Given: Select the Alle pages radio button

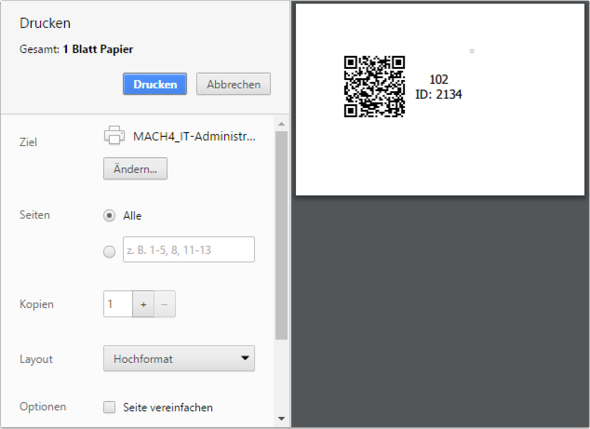Looking at the screenshot, I should click(109, 216).
